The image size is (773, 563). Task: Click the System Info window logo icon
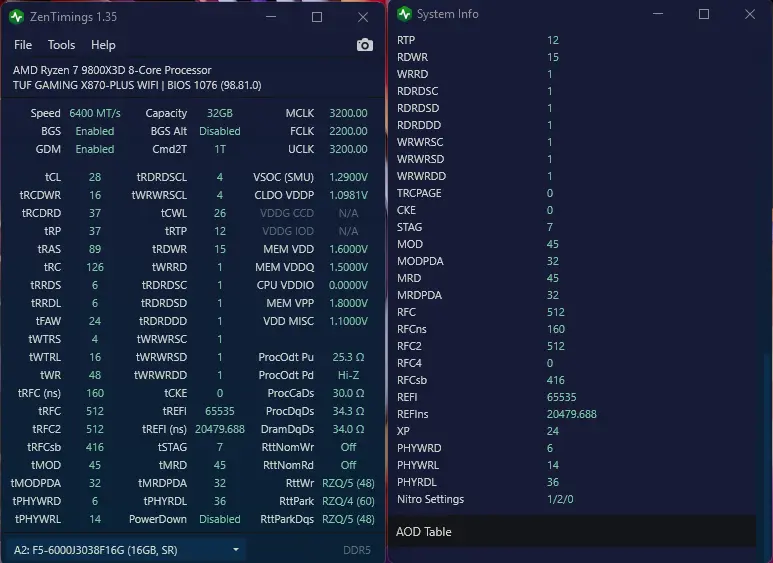(x=404, y=14)
